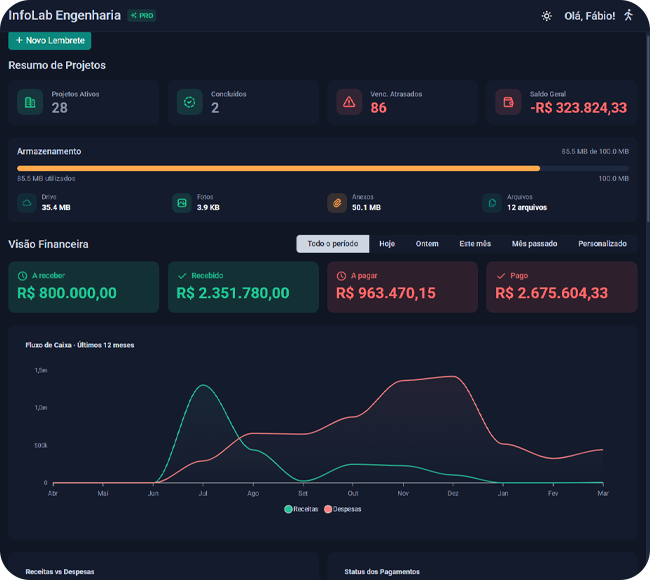The width and height of the screenshot is (650, 580).
Task: Click the PRO badge sparkle icon
Action: pos(133,15)
